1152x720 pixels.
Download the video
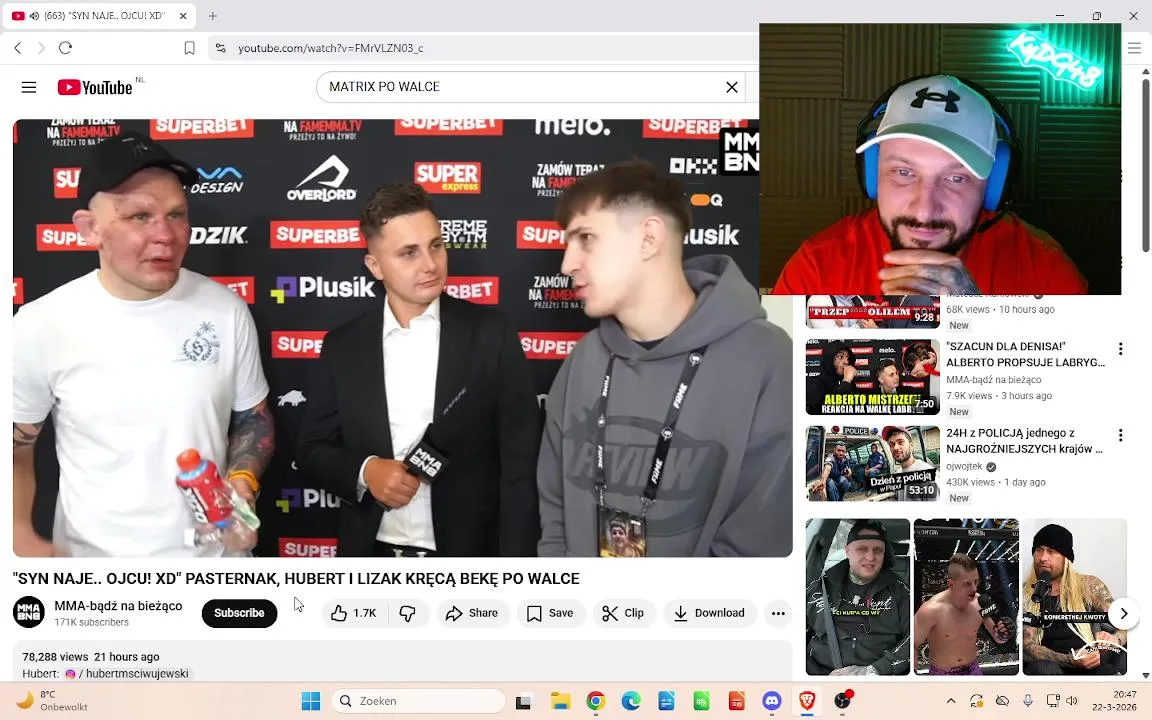(x=710, y=613)
